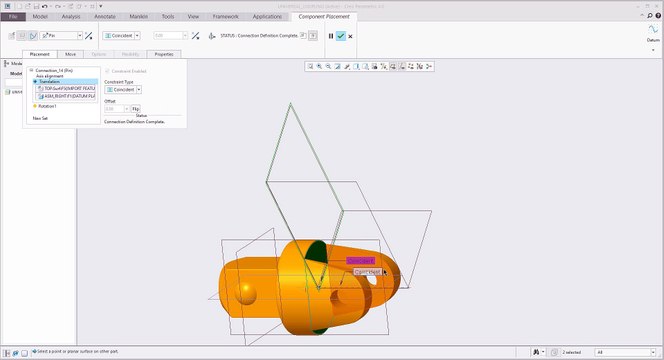Switch to the Model ribbon tab
The height and width of the screenshot is (360, 664).
[x=40, y=17]
